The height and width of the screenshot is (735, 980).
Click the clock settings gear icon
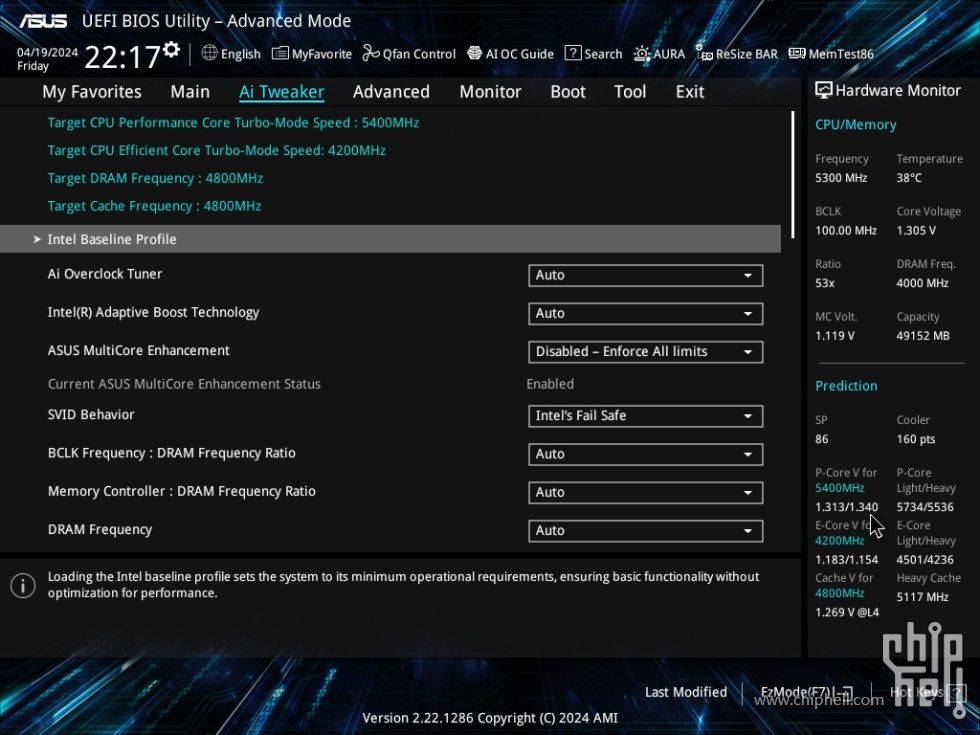click(172, 48)
